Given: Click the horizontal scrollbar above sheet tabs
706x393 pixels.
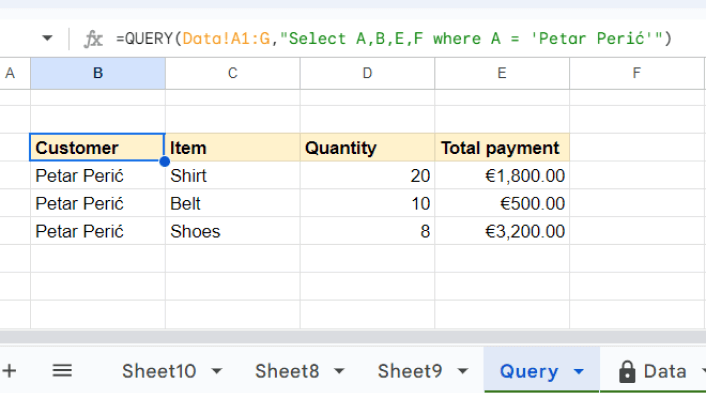Looking at the screenshot, I should [353, 337].
